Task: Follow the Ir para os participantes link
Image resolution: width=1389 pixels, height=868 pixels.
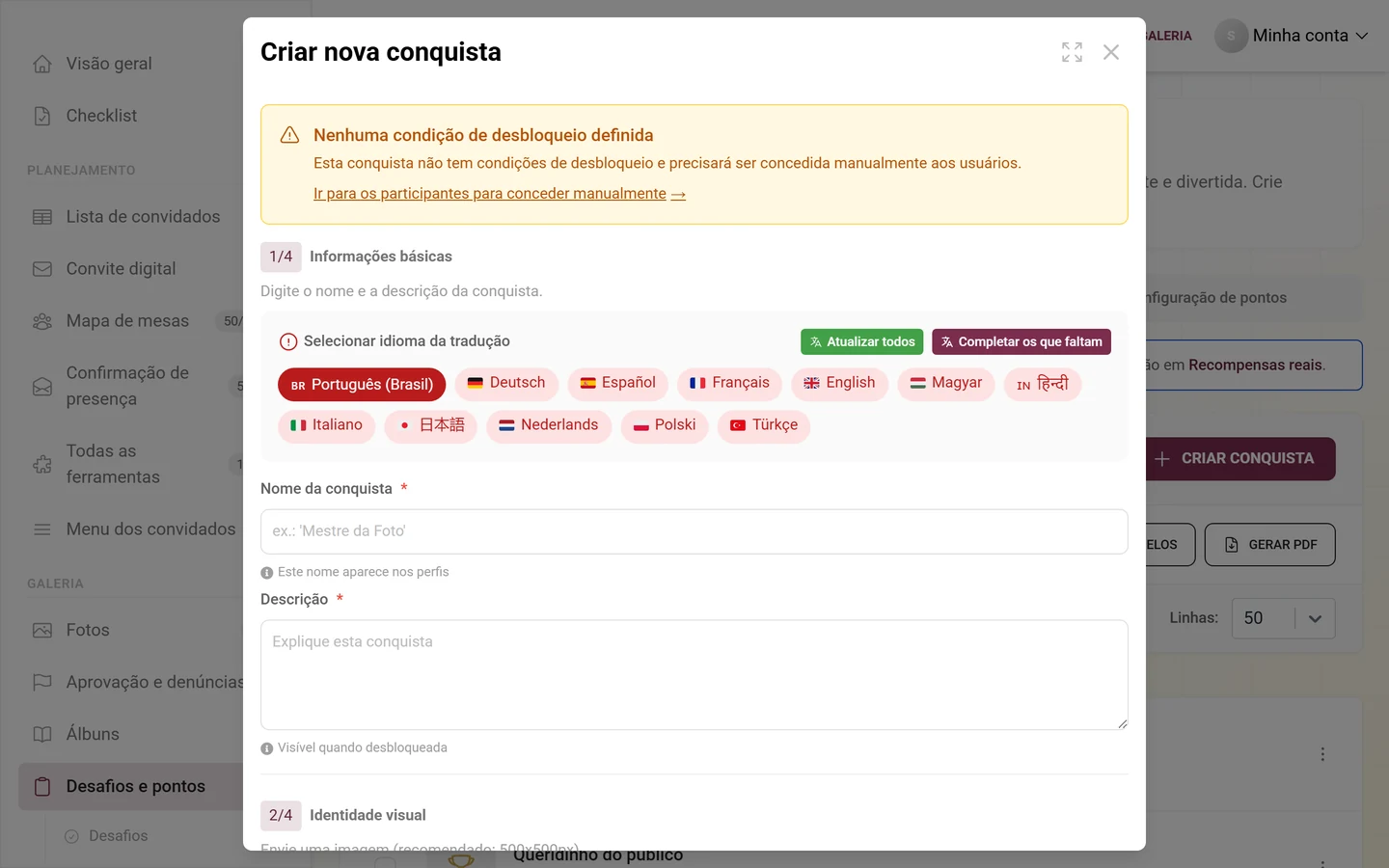Action: tap(500, 194)
